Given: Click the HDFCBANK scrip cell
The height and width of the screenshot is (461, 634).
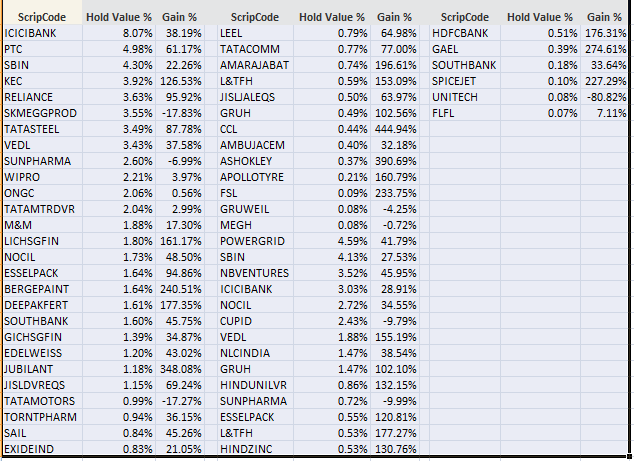Looking at the screenshot, I should pos(462,33).
